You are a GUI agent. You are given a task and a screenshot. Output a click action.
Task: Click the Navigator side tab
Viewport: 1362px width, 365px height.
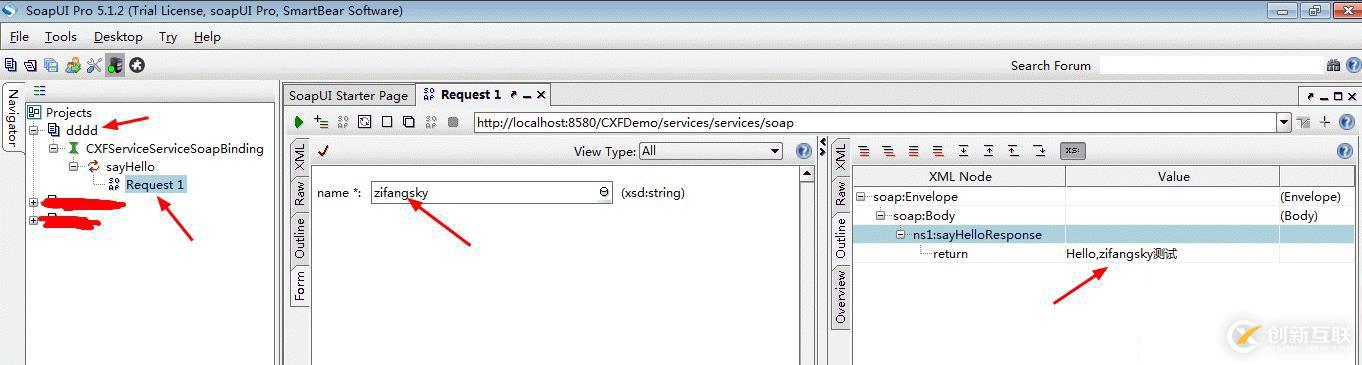pyautogui.click(x=12, y=118)
